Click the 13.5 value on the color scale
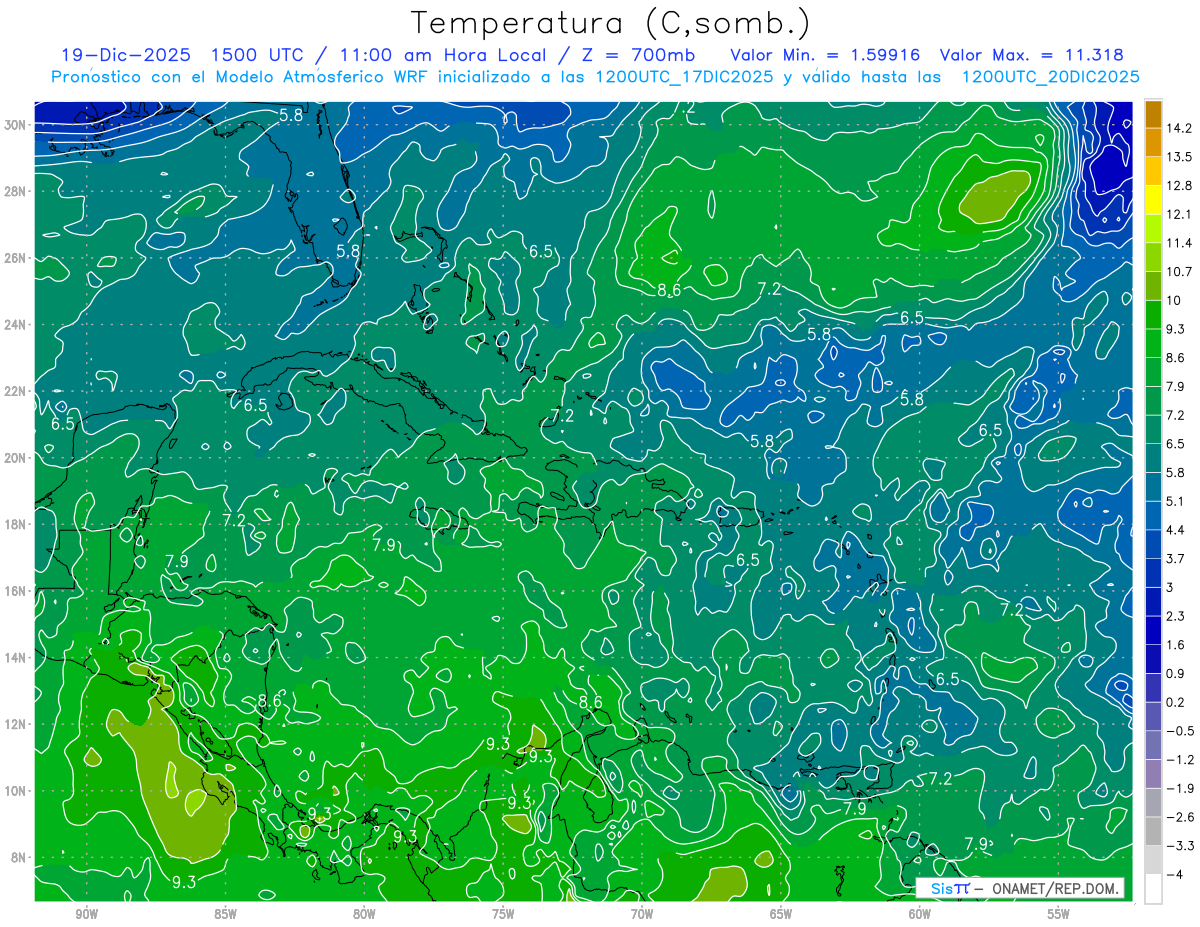 pos(1181,157)
